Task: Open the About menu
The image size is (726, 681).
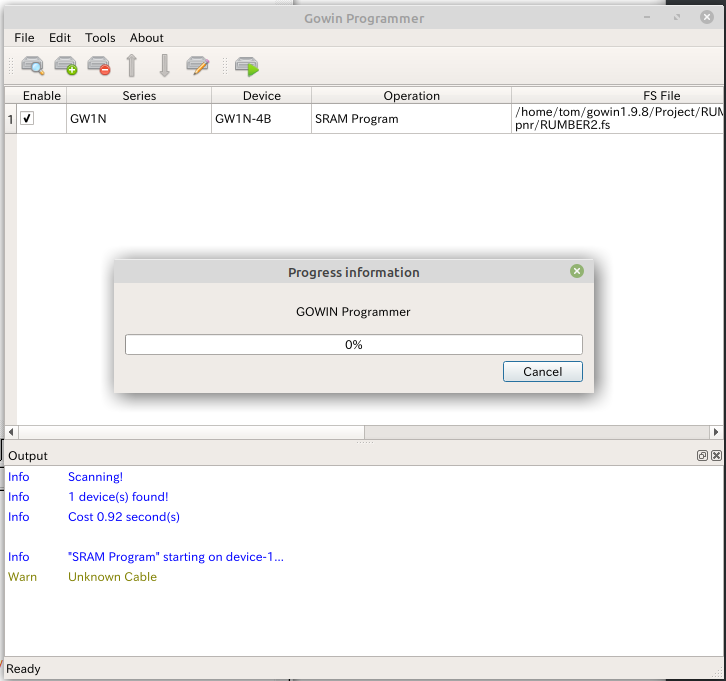Action: tap(146, 38)
